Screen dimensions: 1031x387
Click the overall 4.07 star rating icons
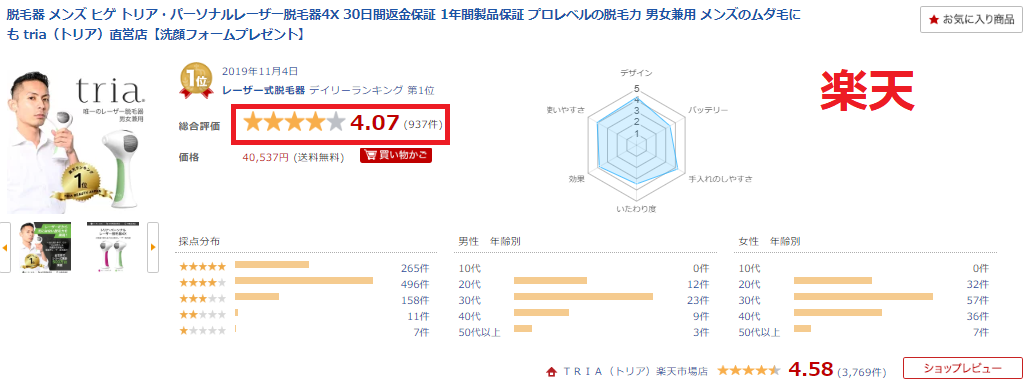(294, 122)
